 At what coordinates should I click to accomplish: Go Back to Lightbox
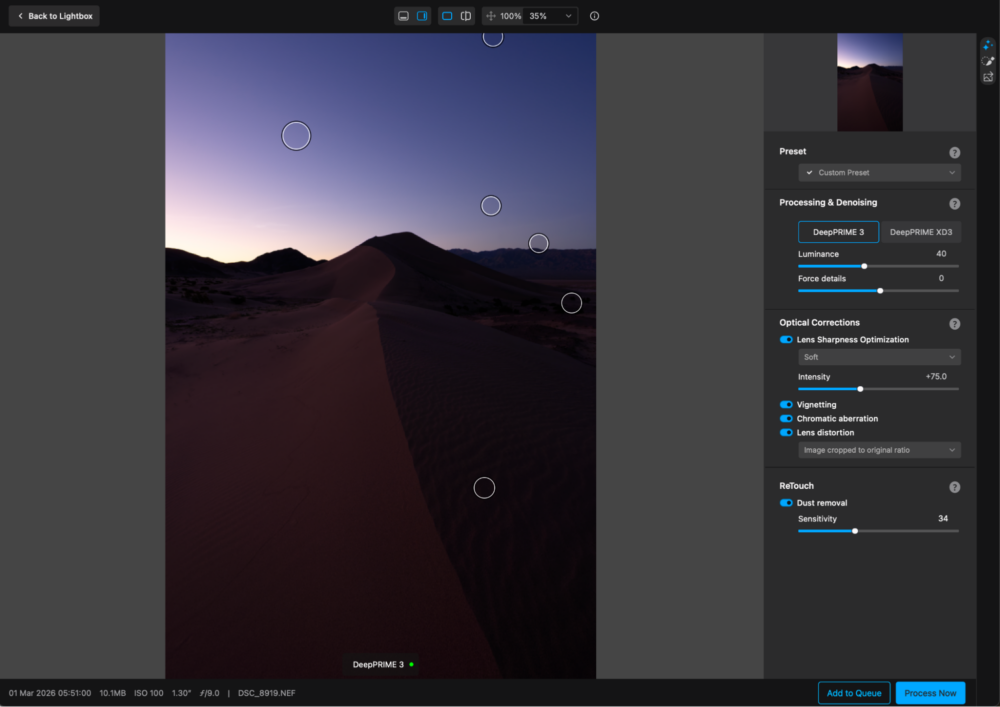point(54,16)
